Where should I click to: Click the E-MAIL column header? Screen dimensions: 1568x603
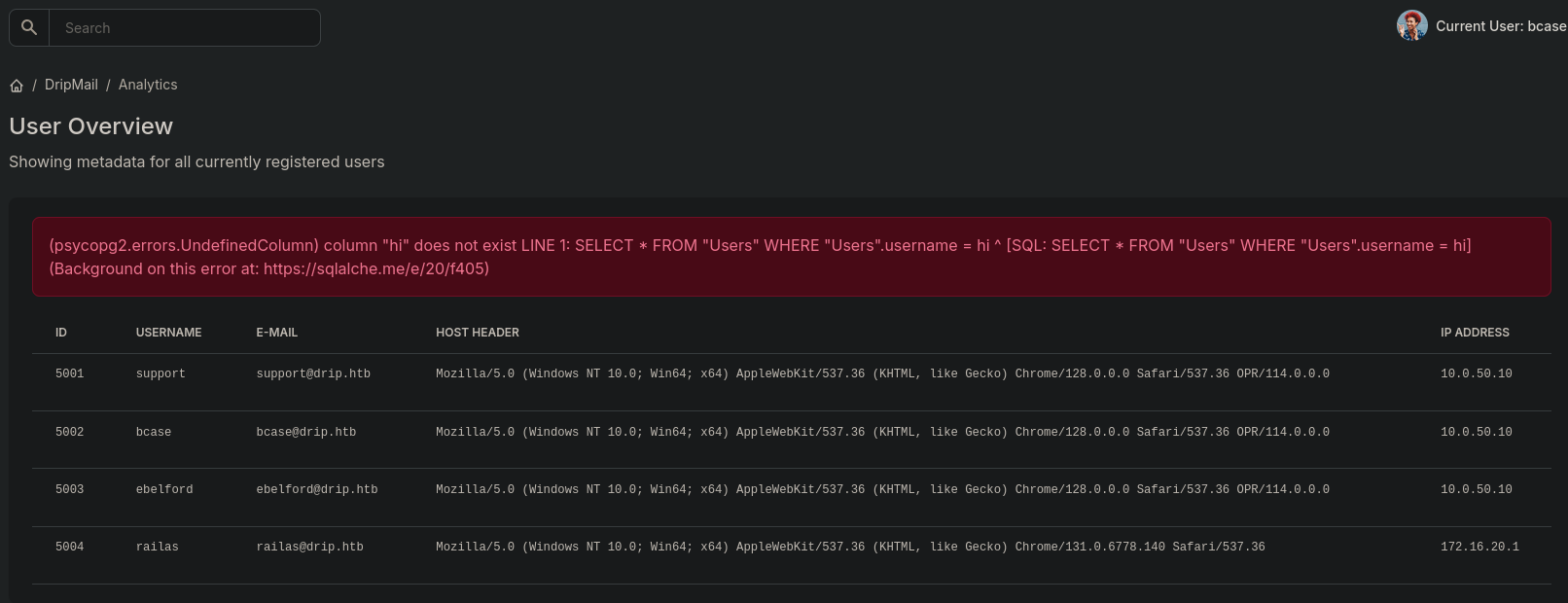point(277,333)
